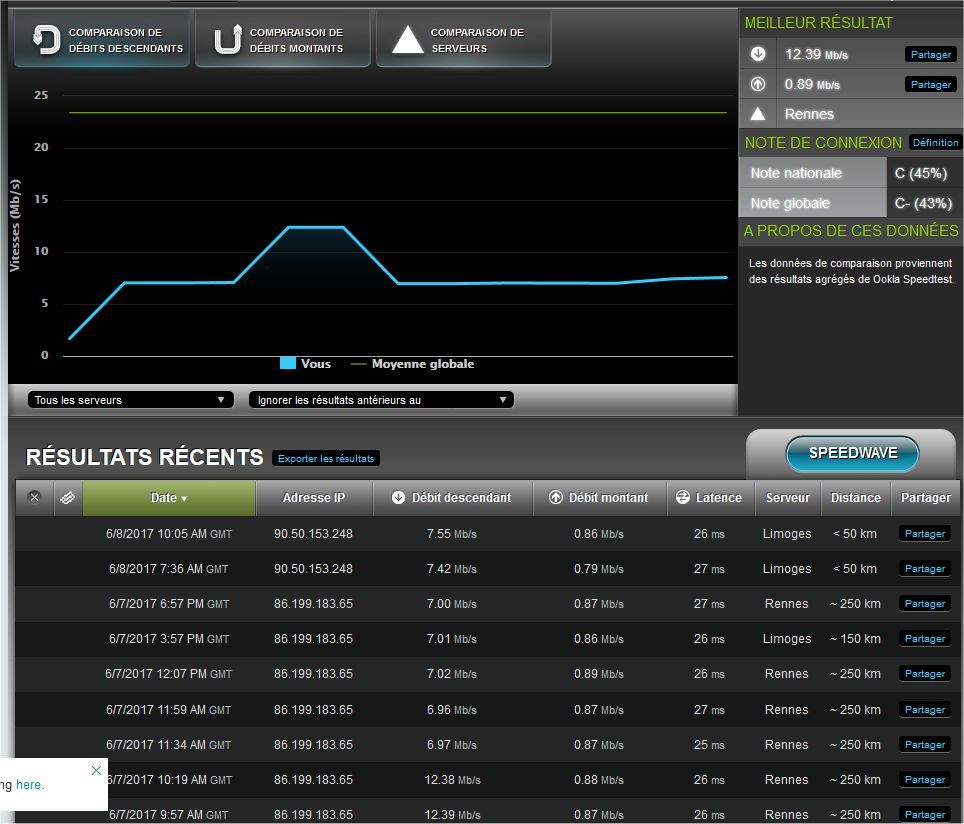This screenshot has height=824, width=964.
Task: Click the SPEEDWAVE button
Action: click(851, 452)
